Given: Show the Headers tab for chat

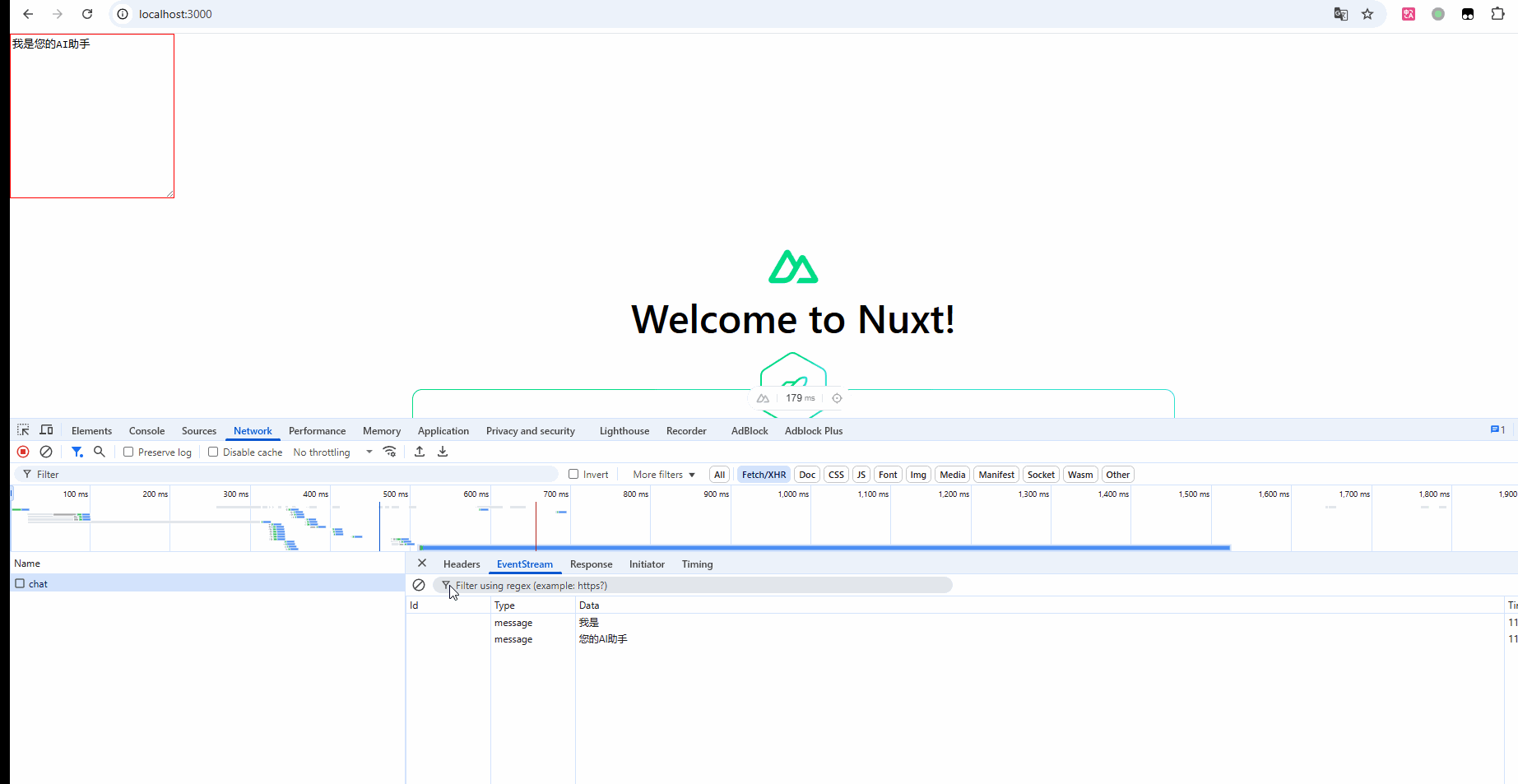Looking at the screenshot, I should tap(462, 564).
